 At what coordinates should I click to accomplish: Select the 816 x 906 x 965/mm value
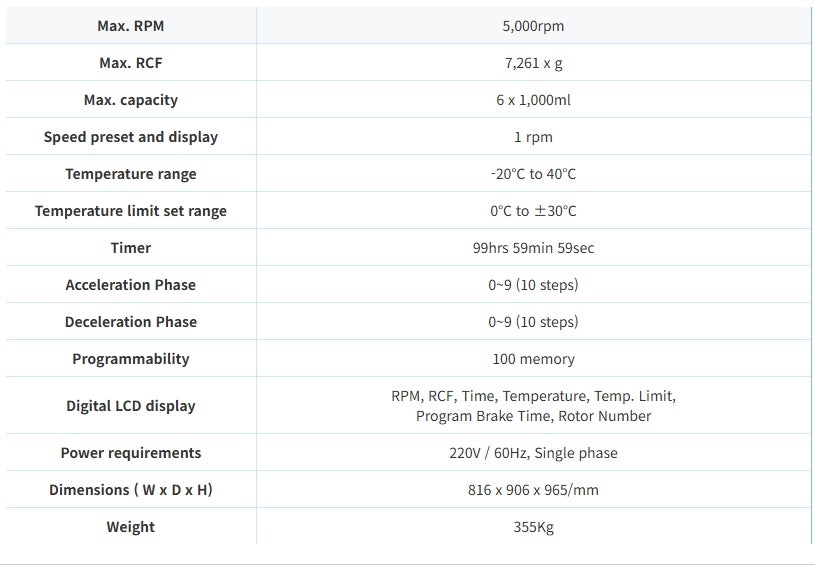533,490
